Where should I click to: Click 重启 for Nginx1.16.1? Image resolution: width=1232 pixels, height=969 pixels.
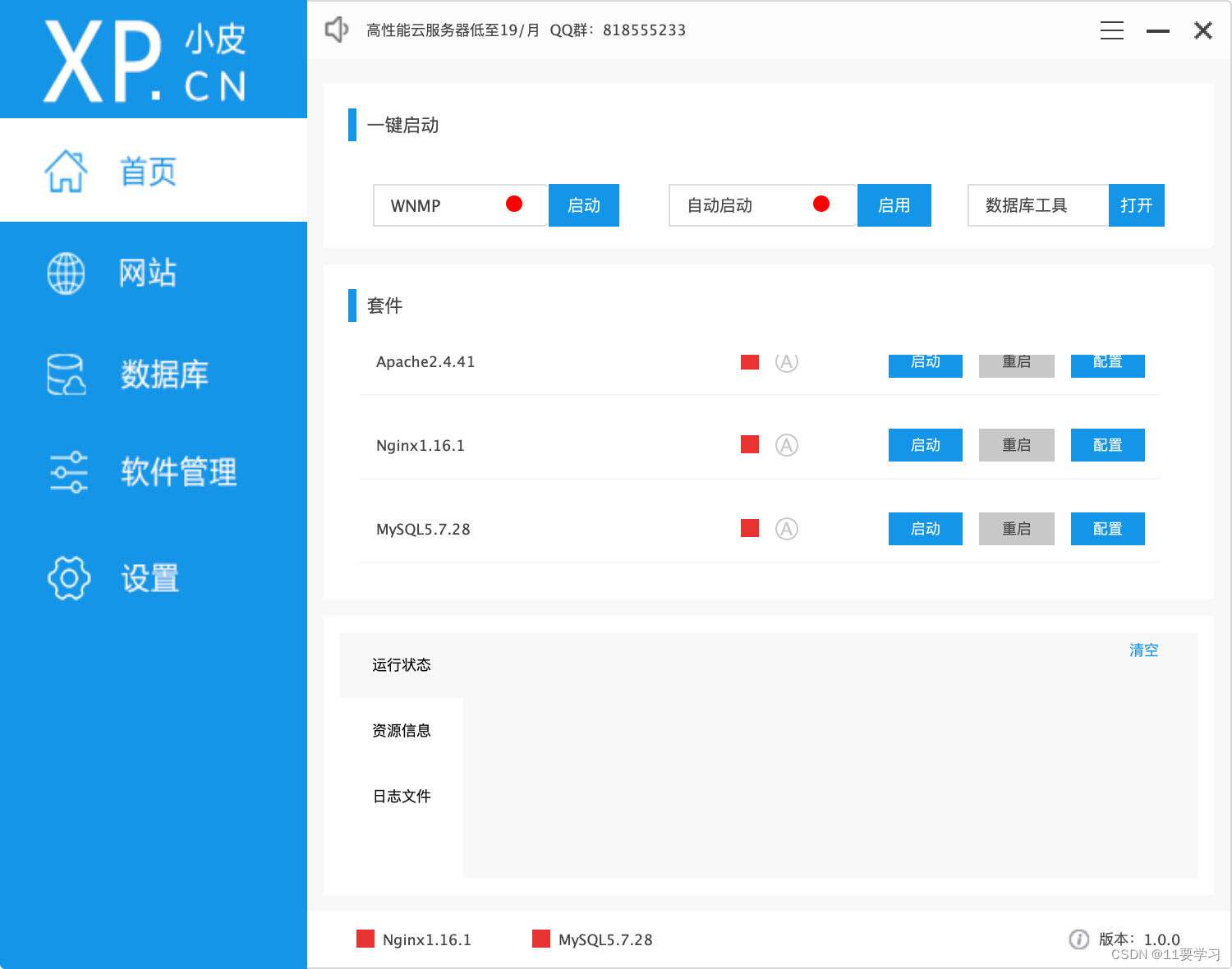(1017, 445)
